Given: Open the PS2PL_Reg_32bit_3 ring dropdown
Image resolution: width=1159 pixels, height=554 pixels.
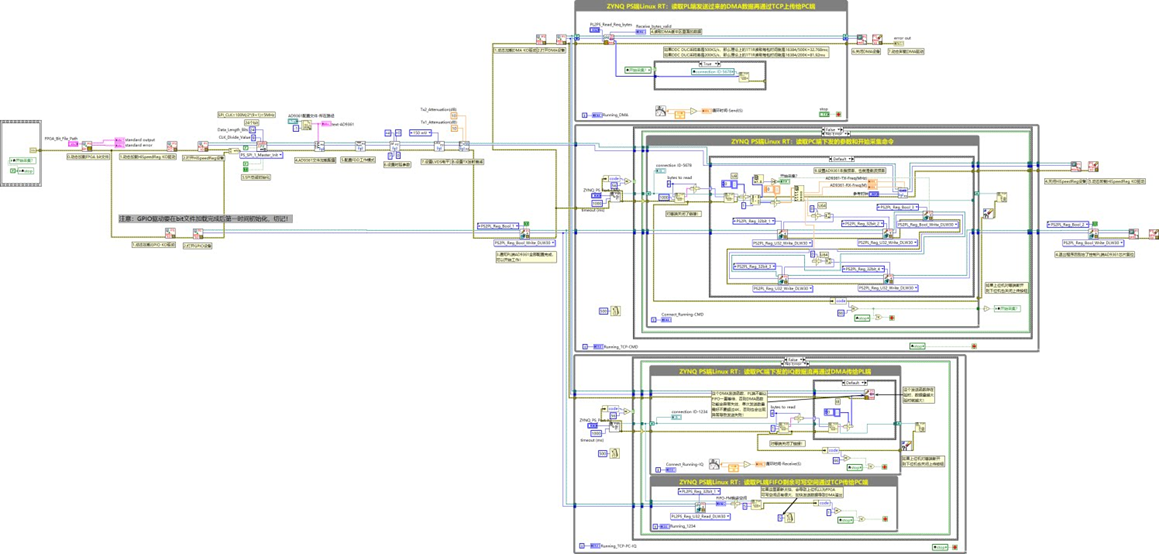Looking at the screenshot, I should (754, 267).
